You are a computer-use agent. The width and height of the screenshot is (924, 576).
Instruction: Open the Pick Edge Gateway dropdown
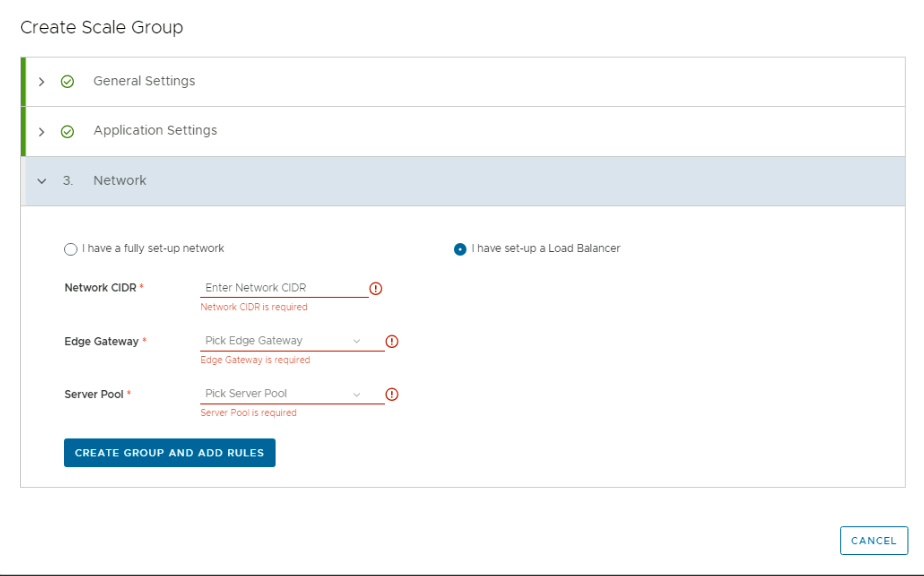280,341
